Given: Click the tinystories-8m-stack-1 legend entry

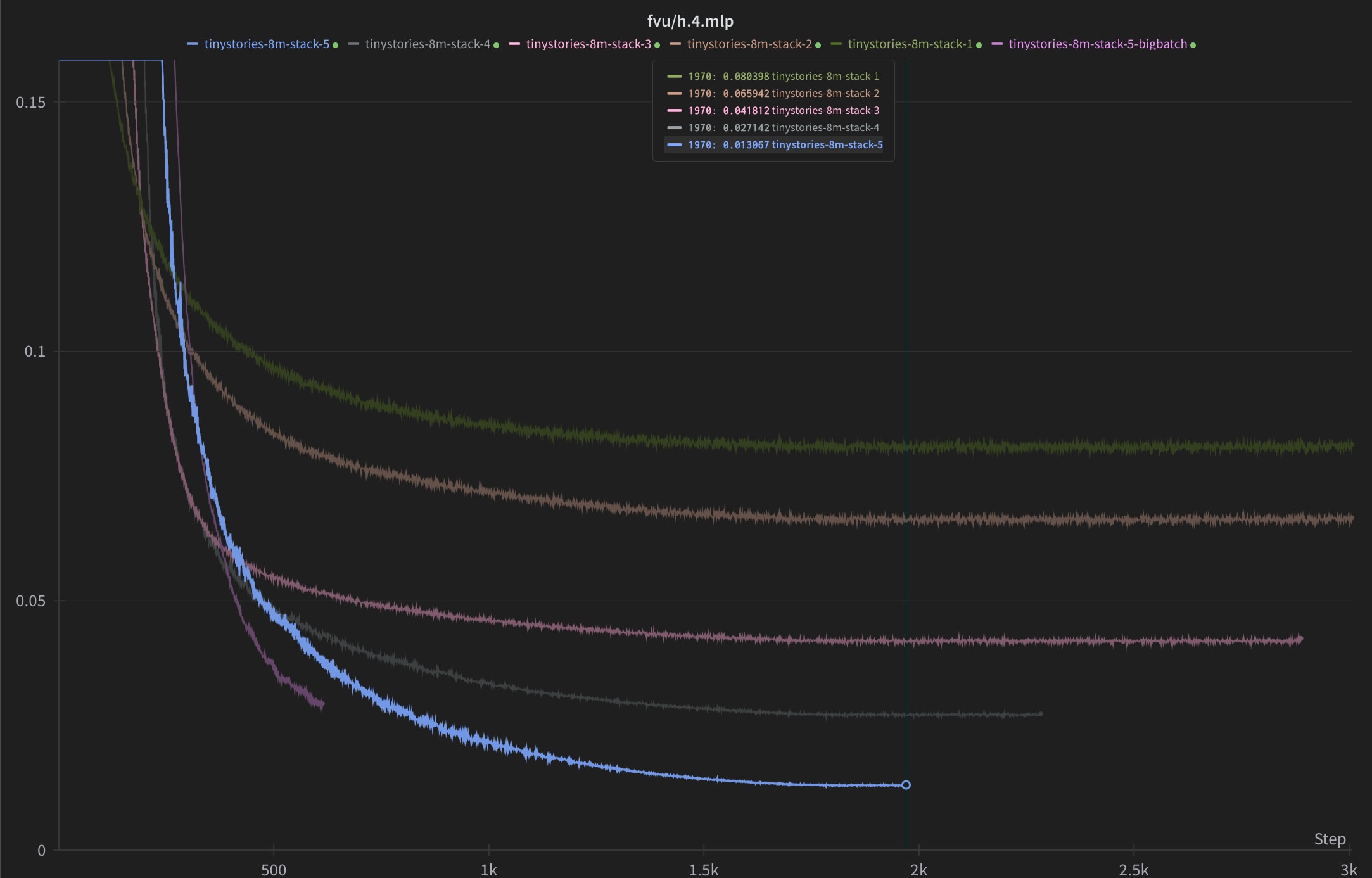Looking at the screenshot, I should (x=910, y=44).
